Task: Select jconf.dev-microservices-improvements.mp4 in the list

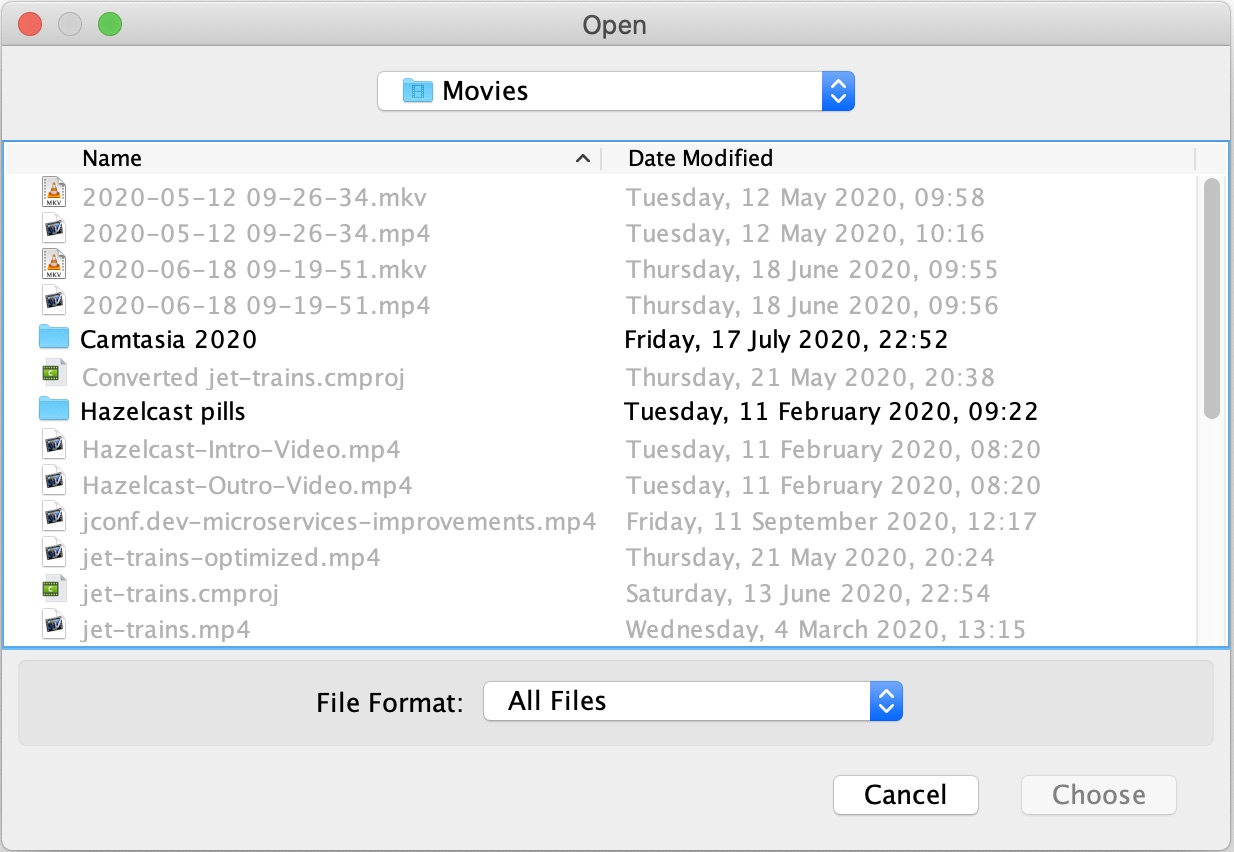Action: (339, 521)
